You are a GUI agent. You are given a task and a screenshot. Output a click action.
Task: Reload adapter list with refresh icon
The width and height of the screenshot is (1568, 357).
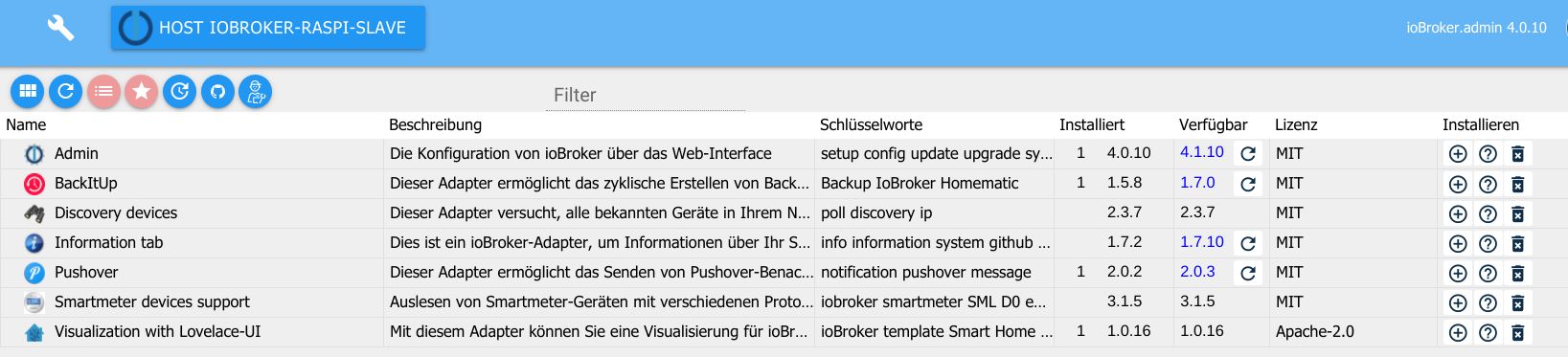pos(65,91)
